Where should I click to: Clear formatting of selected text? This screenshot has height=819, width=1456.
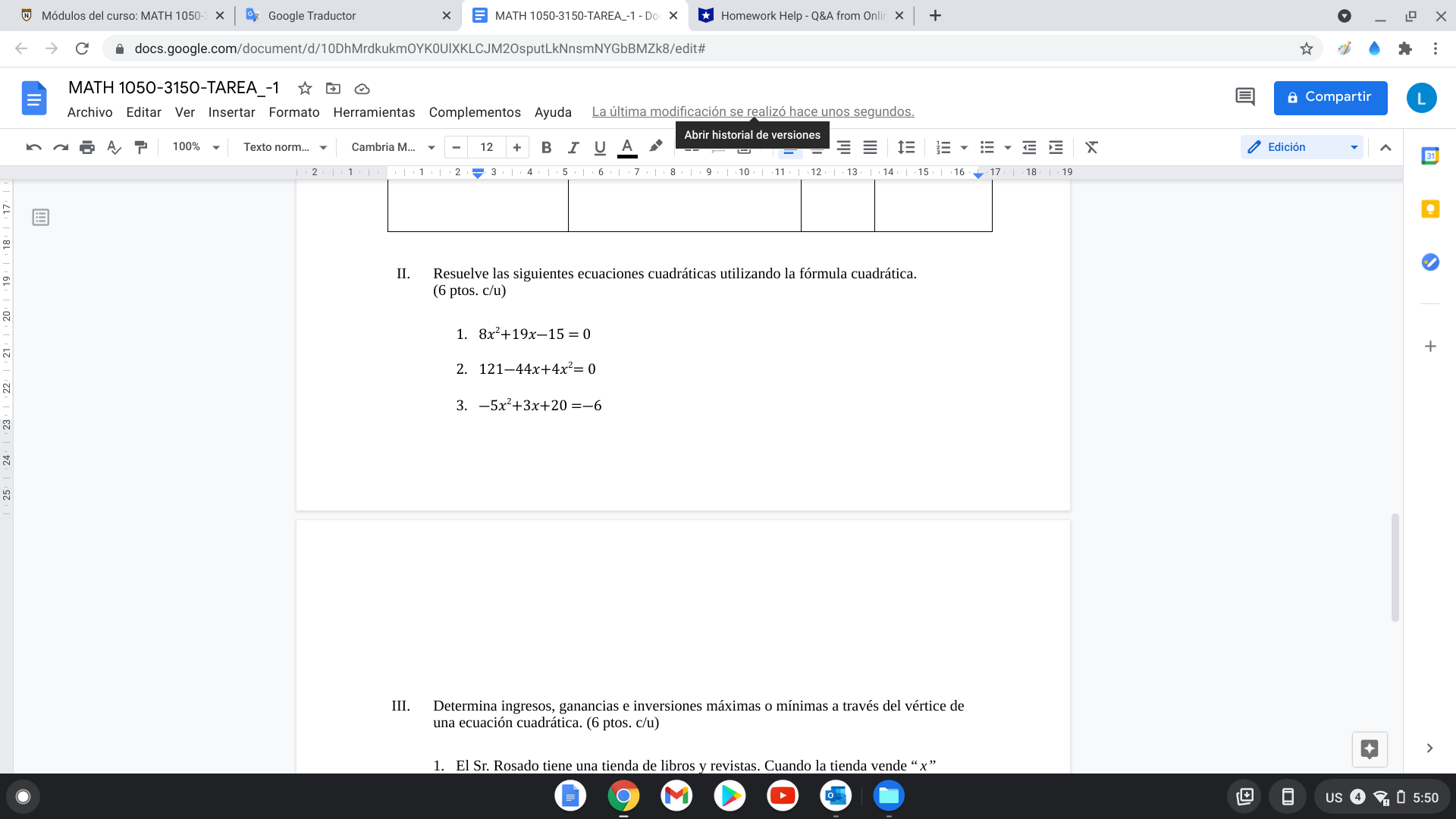click(x=1091, y=147)
